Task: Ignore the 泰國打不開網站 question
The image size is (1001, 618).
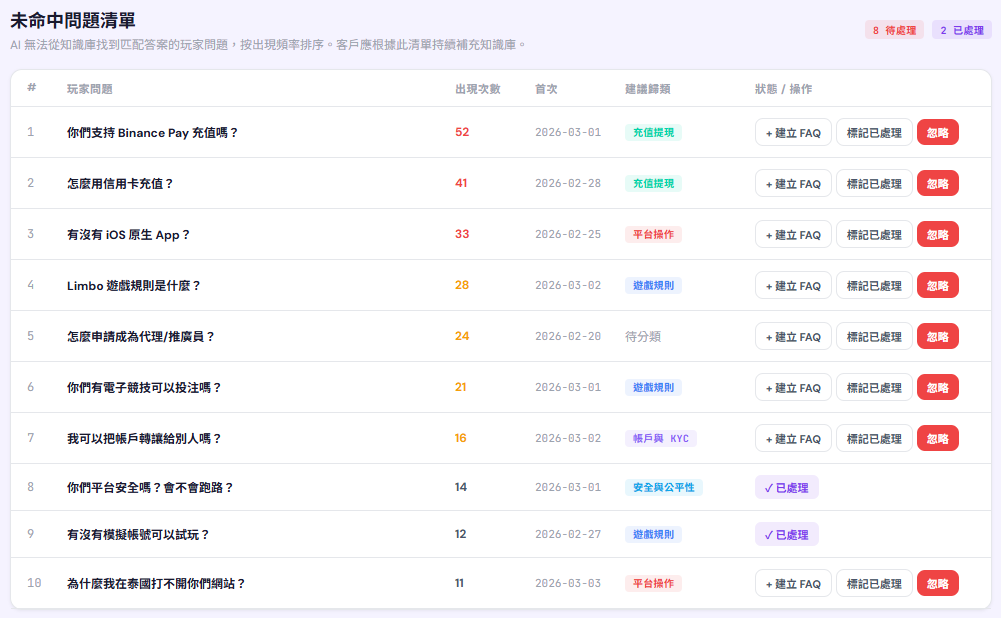Action: (937, 583)
